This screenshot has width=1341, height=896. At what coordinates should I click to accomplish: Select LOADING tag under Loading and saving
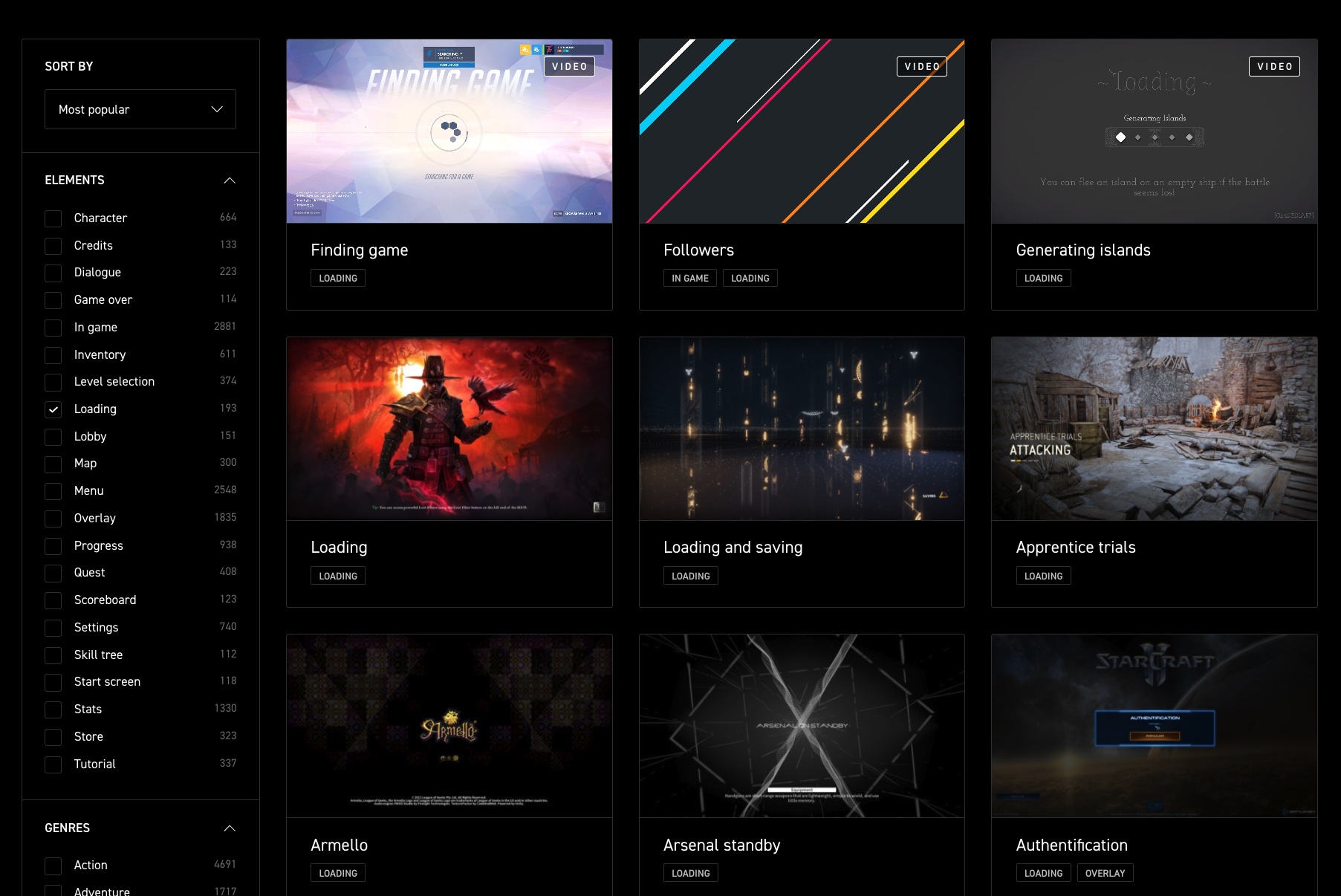[x=691, y=577]
